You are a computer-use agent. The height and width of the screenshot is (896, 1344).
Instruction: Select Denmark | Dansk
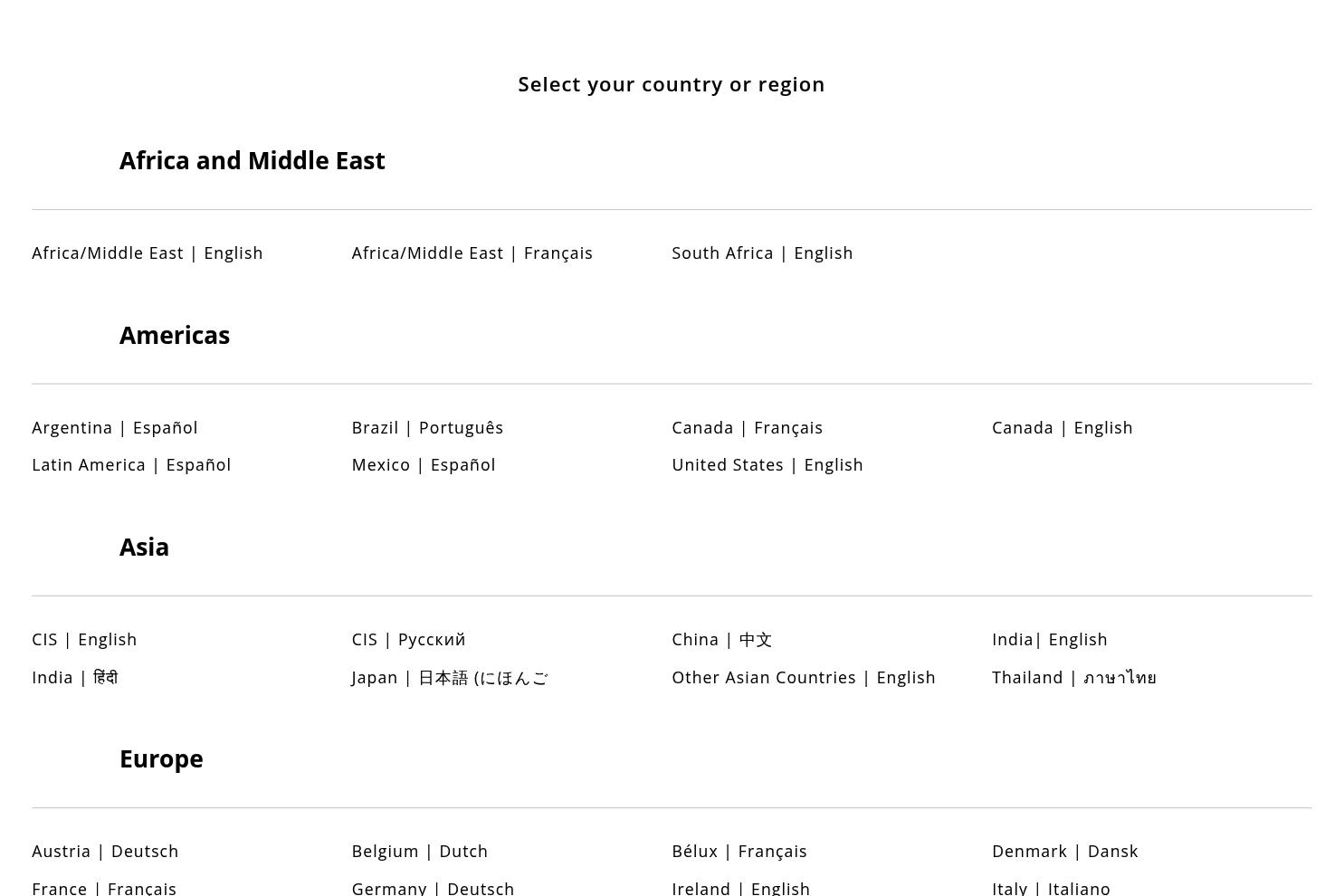(x=1065, y=852)
